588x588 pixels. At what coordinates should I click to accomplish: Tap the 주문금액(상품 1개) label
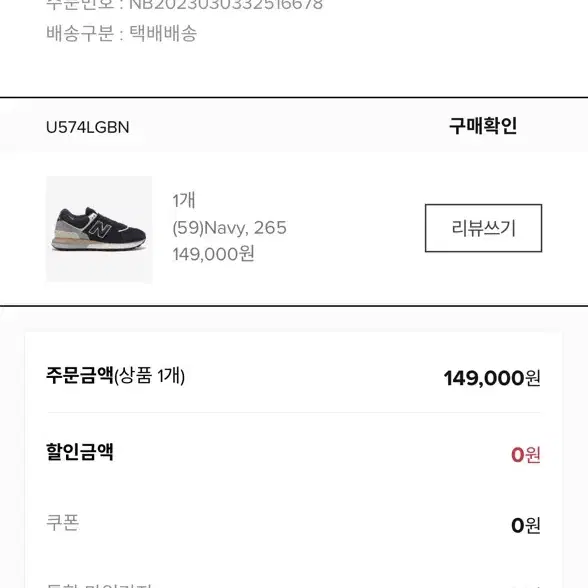116,375
